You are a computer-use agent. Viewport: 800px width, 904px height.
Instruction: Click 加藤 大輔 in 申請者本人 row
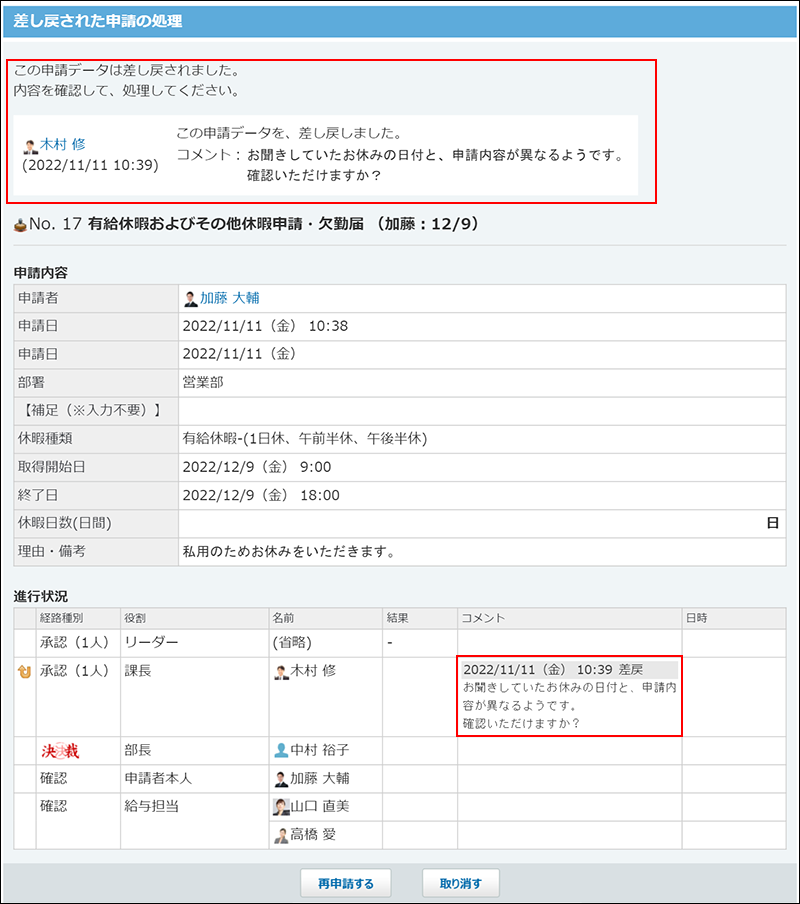[x=319, y=778]
